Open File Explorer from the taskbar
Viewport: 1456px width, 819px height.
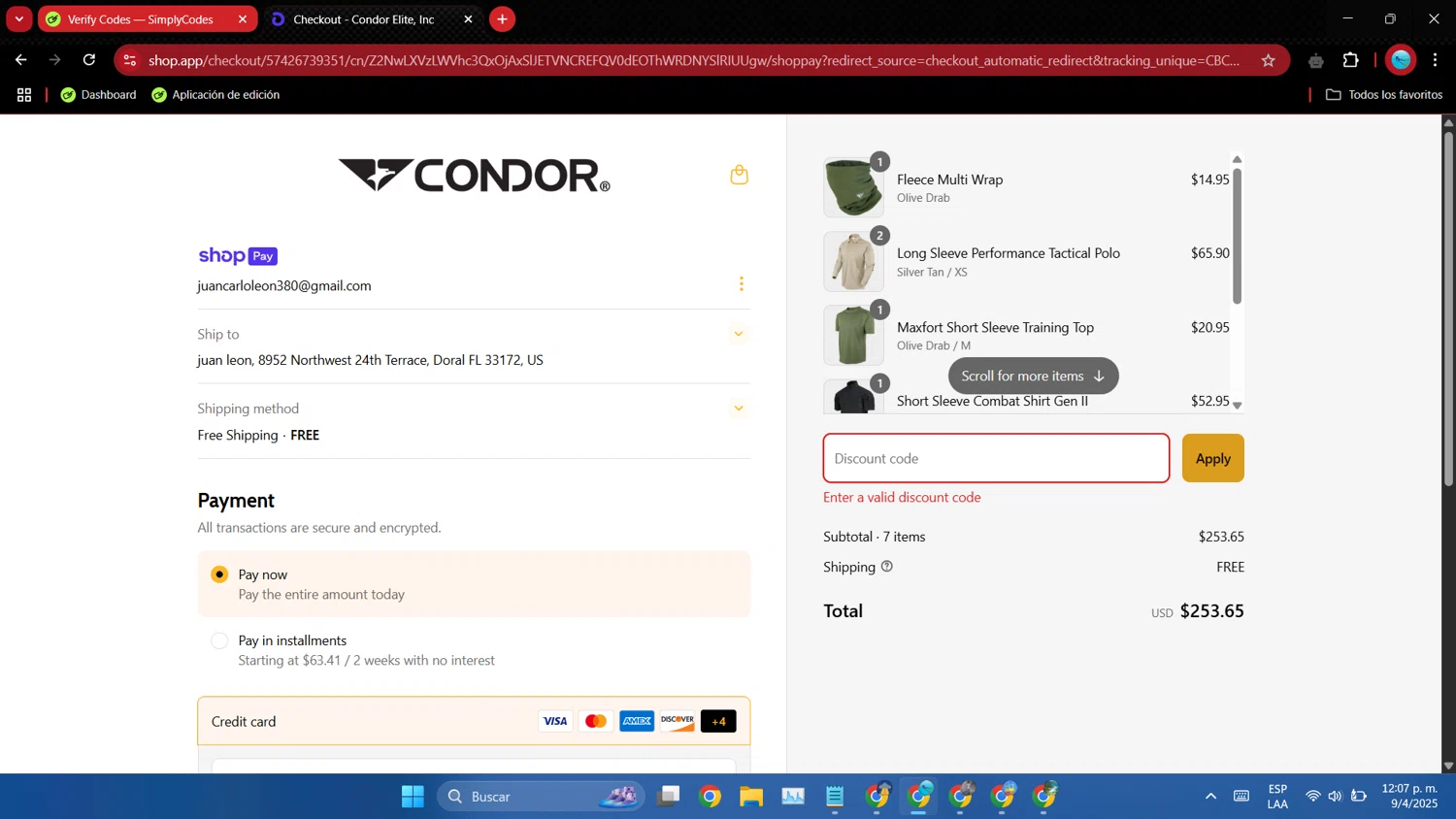pyautogui.click(x=751, y=797)
